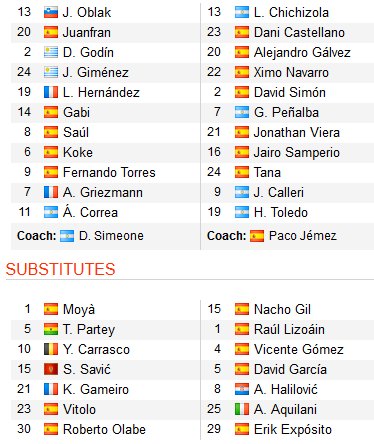
Task: Click the Argentina flag beside coach D. Simeone
Action: (x=67, y=236)
